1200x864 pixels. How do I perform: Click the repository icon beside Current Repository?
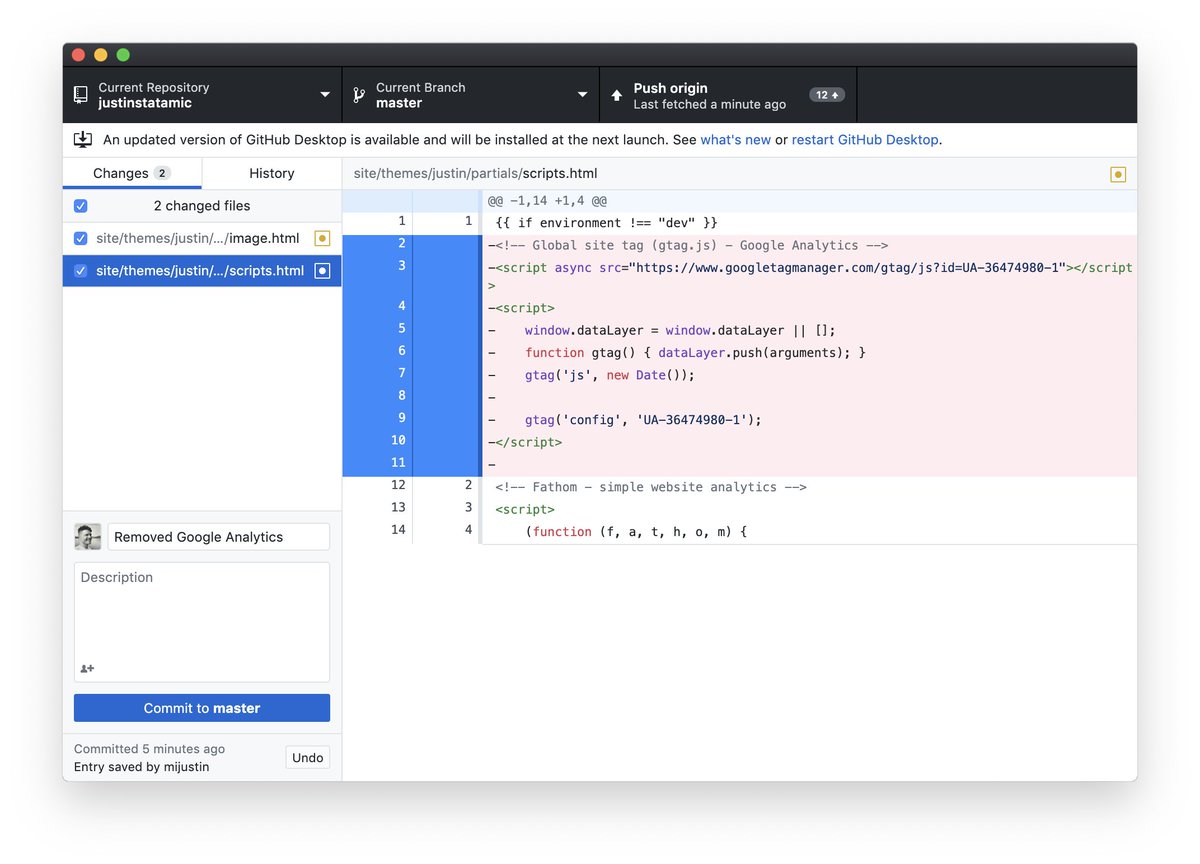point(81,95)
